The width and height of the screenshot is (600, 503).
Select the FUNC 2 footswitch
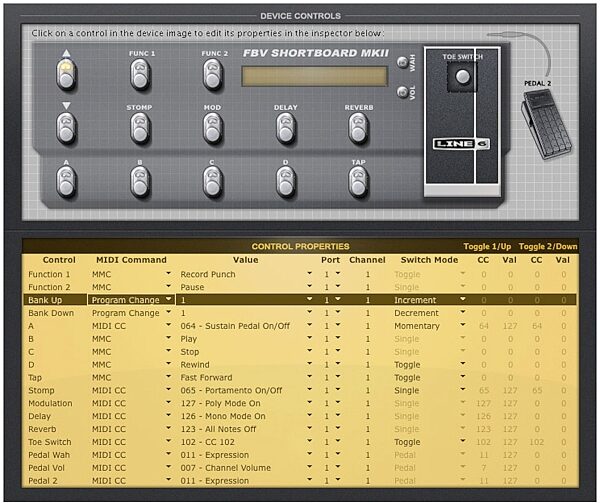point(213,75)
